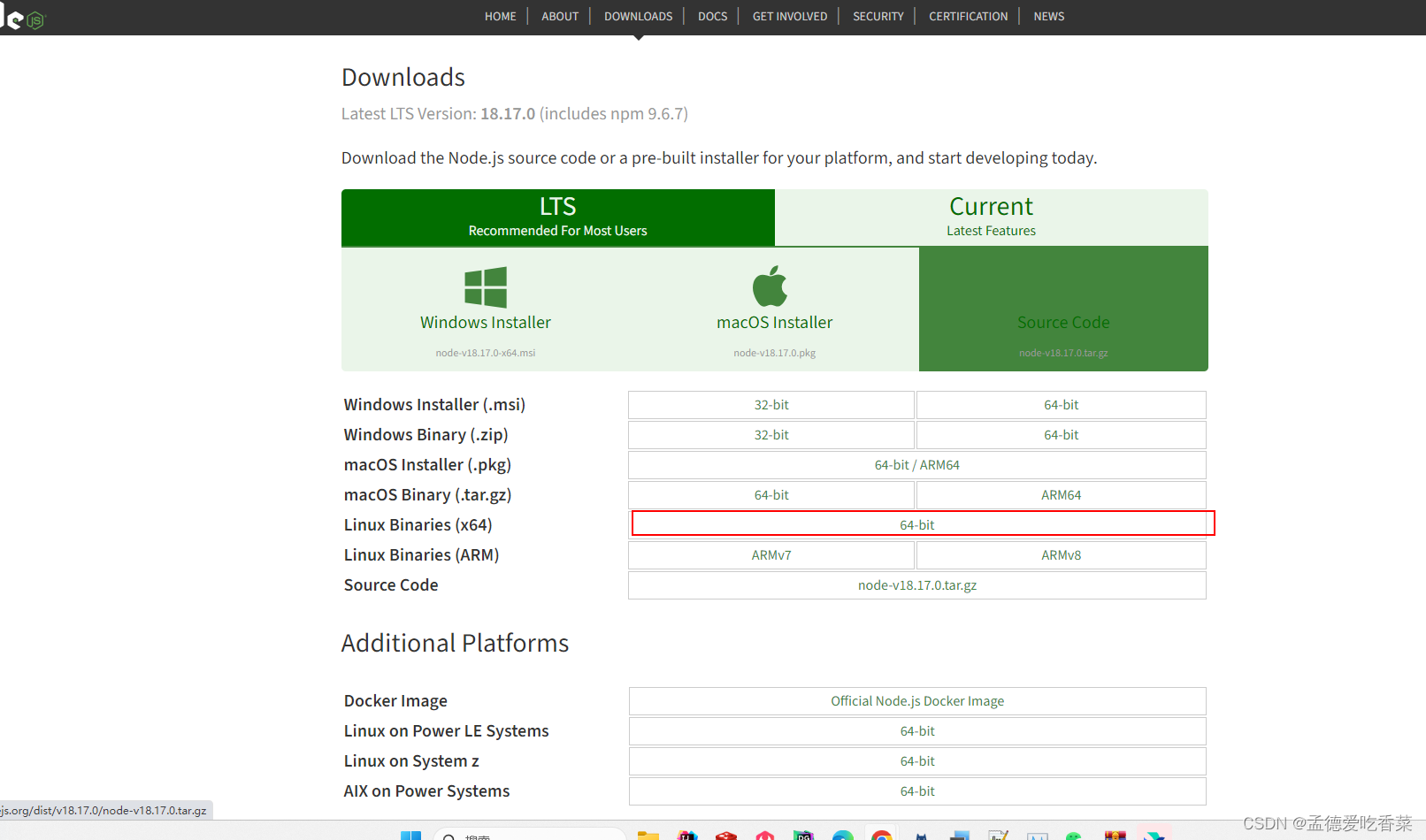Open DOWNLOADS in top navigation
This screenshot has height=840, width=1426.
(638, 16)
